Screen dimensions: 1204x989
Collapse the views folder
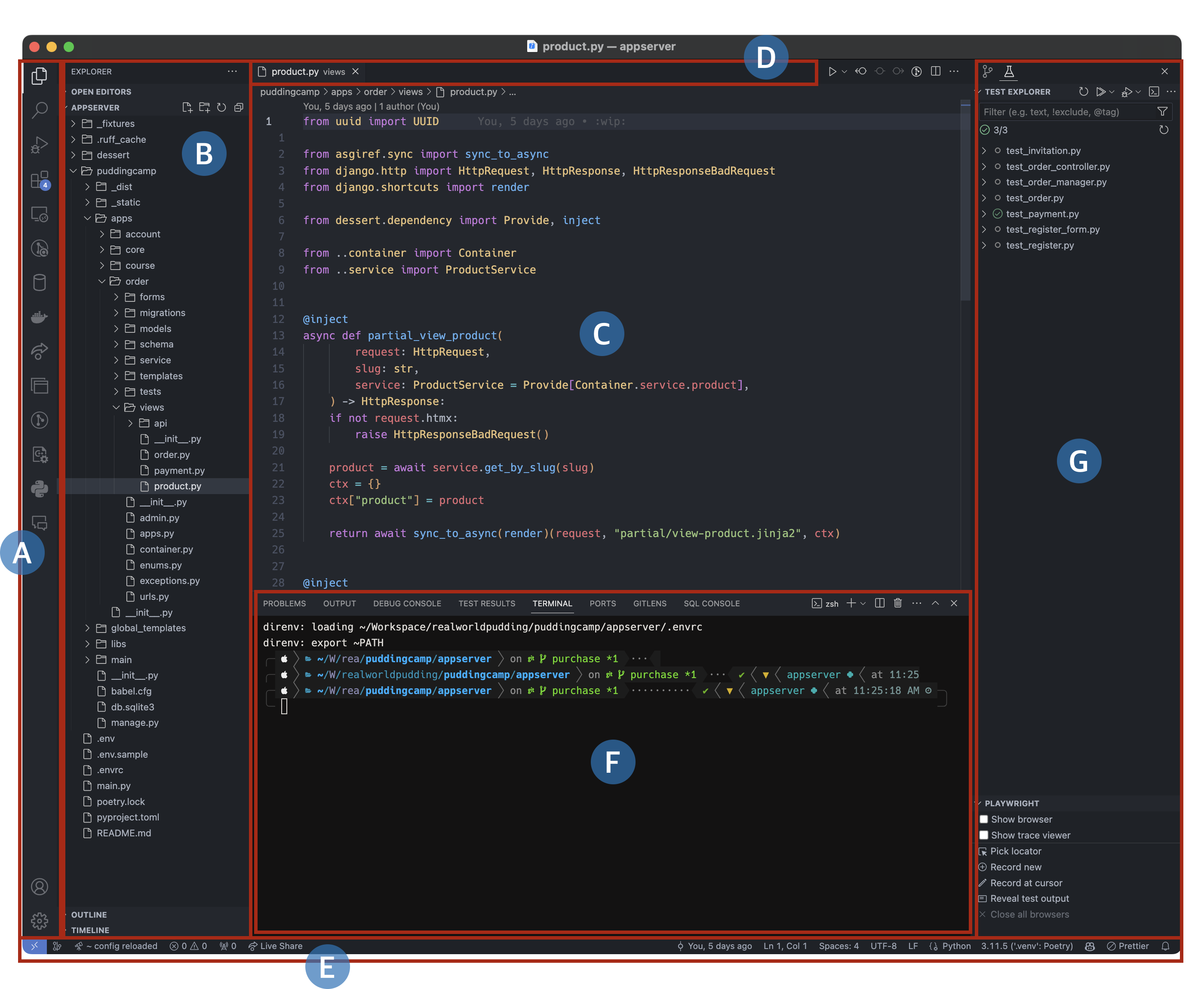click(116, 407)
